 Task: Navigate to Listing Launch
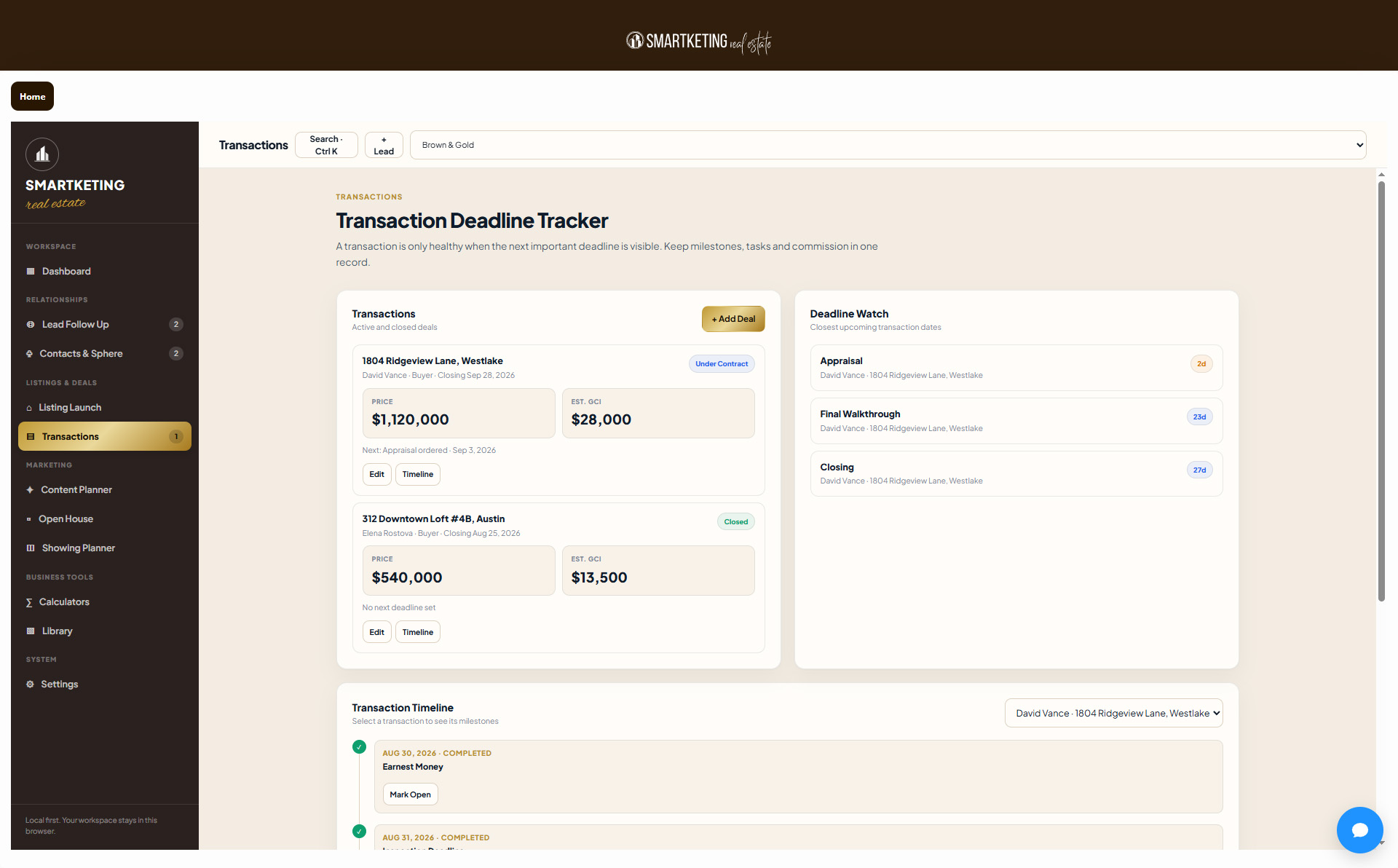click(105, 408)
